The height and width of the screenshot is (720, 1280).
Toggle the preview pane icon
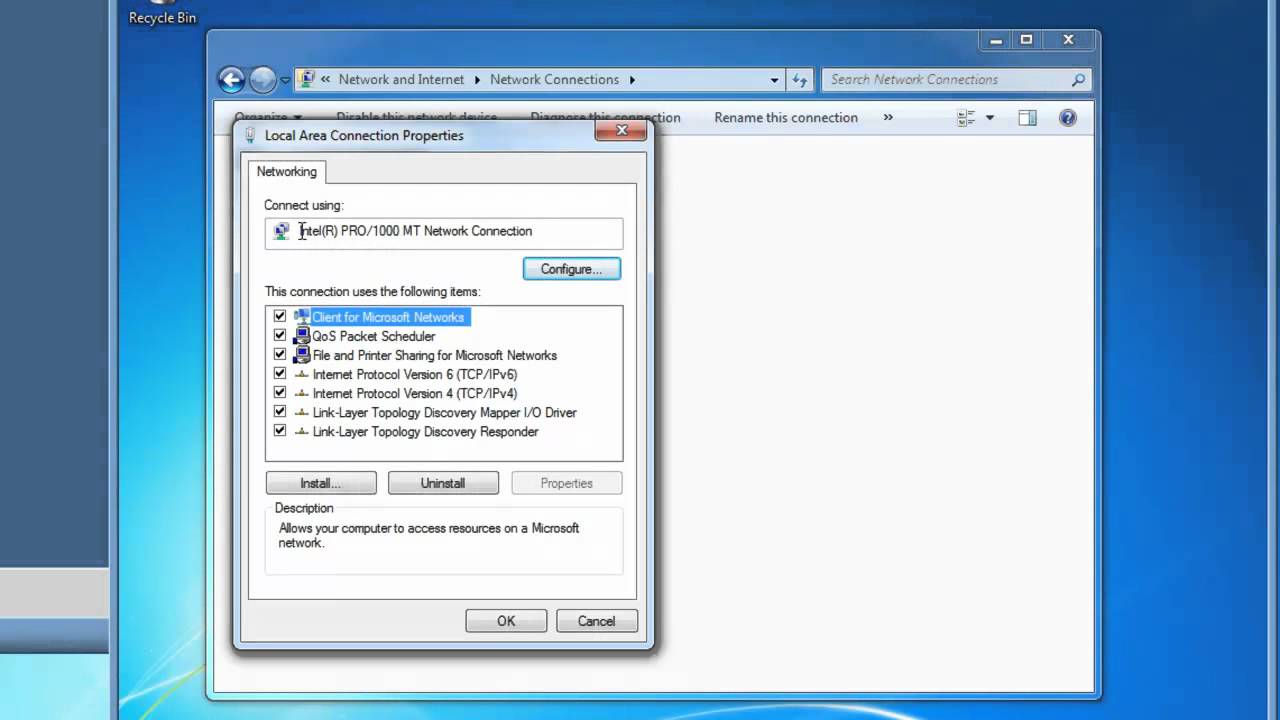1027,118
